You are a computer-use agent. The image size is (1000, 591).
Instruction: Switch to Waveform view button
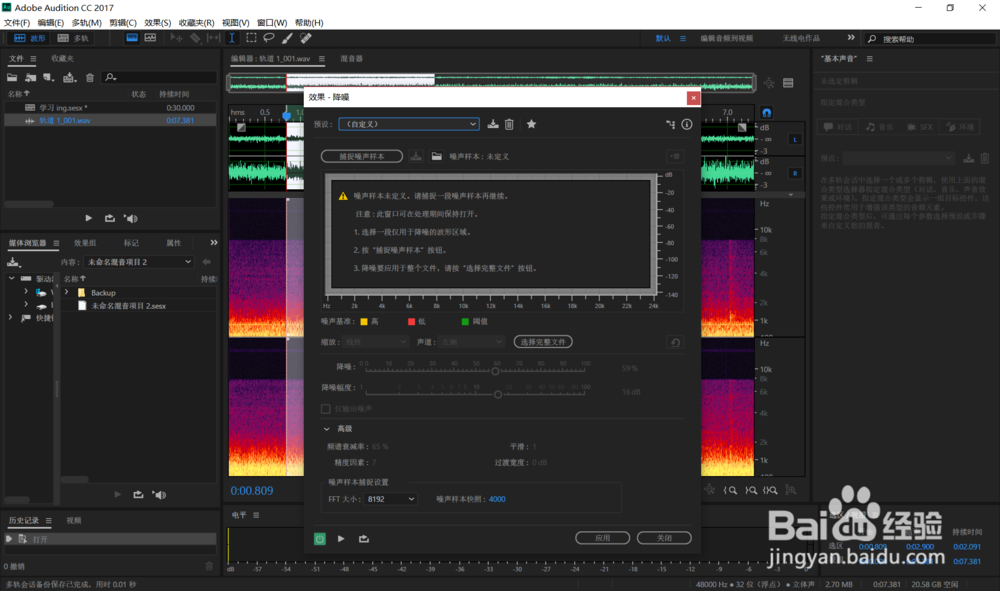point(29,38)
